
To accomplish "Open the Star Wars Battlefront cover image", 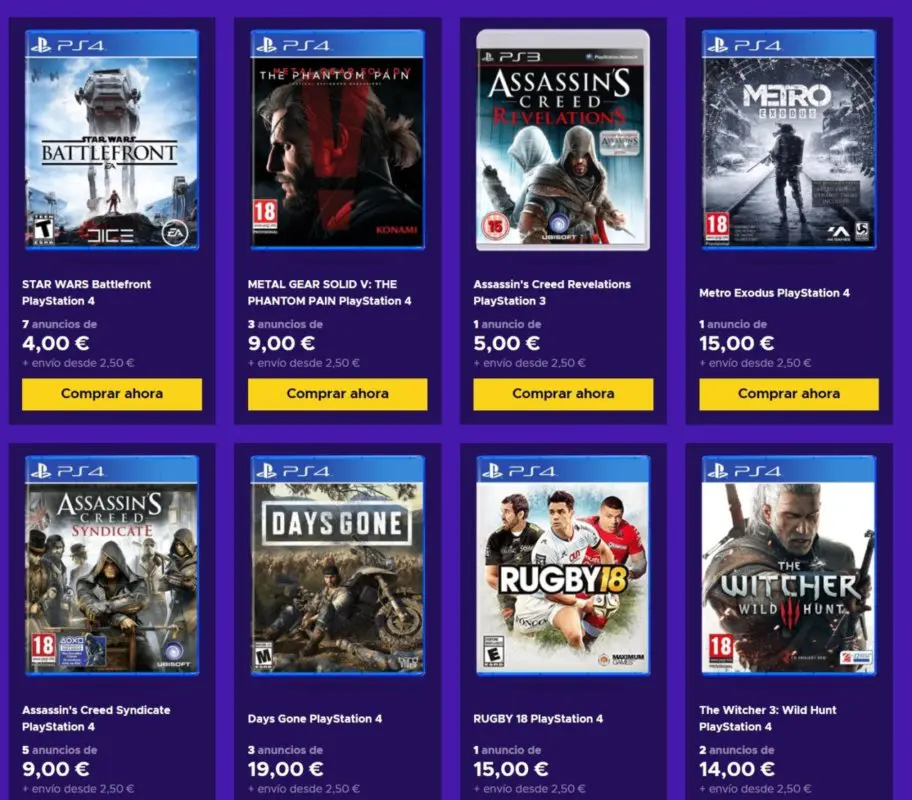I will tap(112, 140).
